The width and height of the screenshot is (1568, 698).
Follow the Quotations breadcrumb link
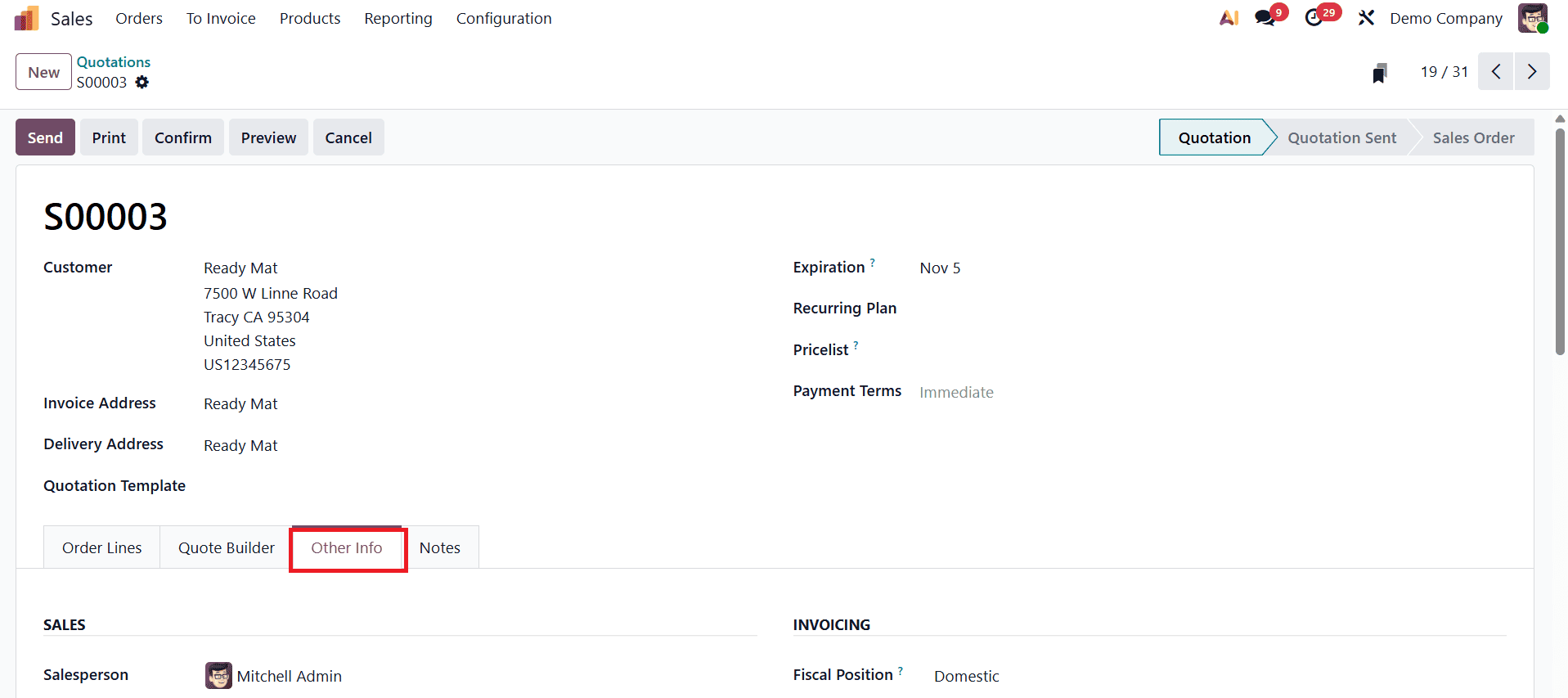114,62
